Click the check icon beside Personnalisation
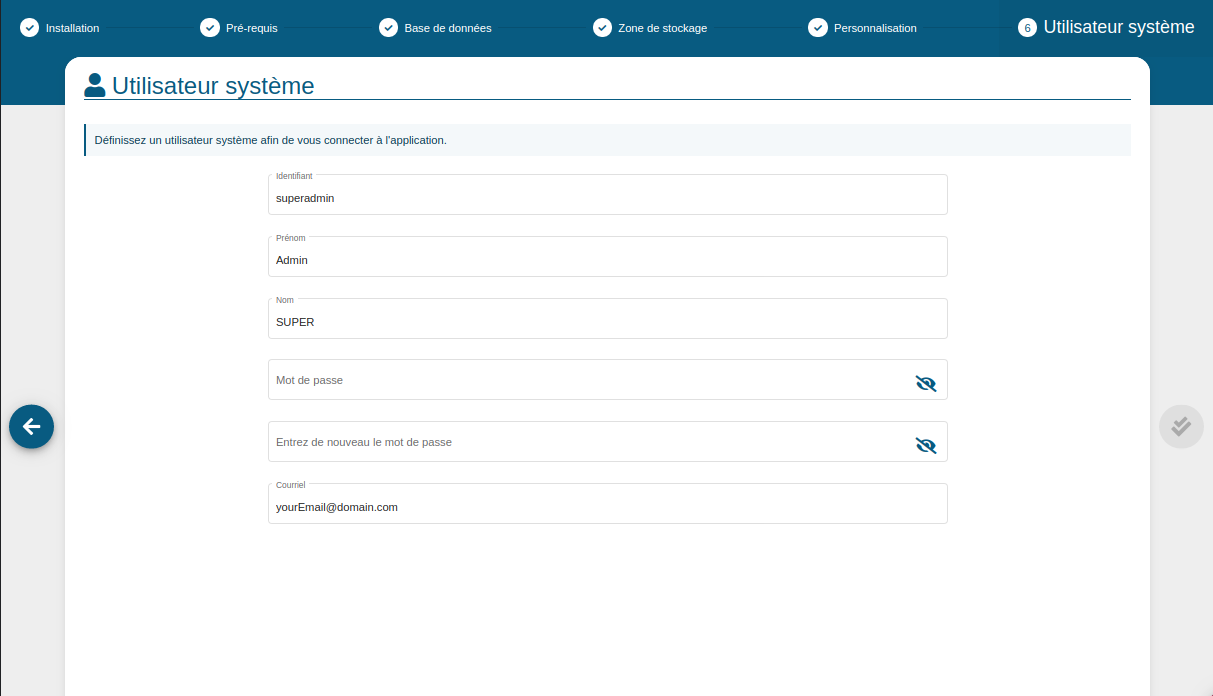This screenshot has width=1213, height=696. [x=820, y=27]
